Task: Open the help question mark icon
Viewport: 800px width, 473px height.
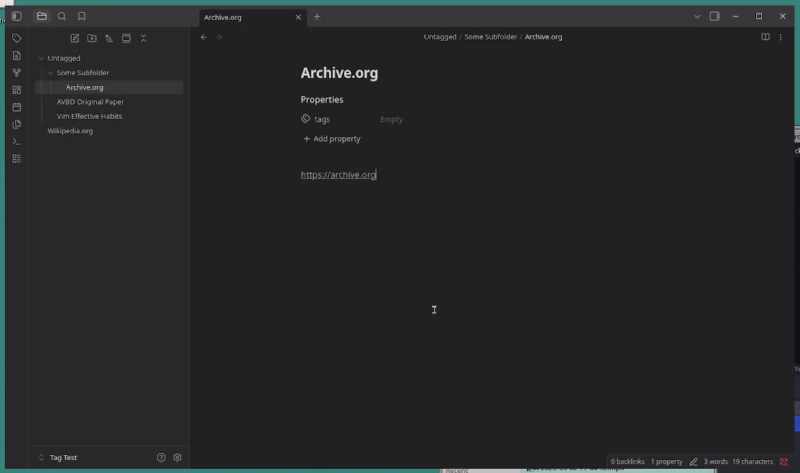Action: point(161,458)
